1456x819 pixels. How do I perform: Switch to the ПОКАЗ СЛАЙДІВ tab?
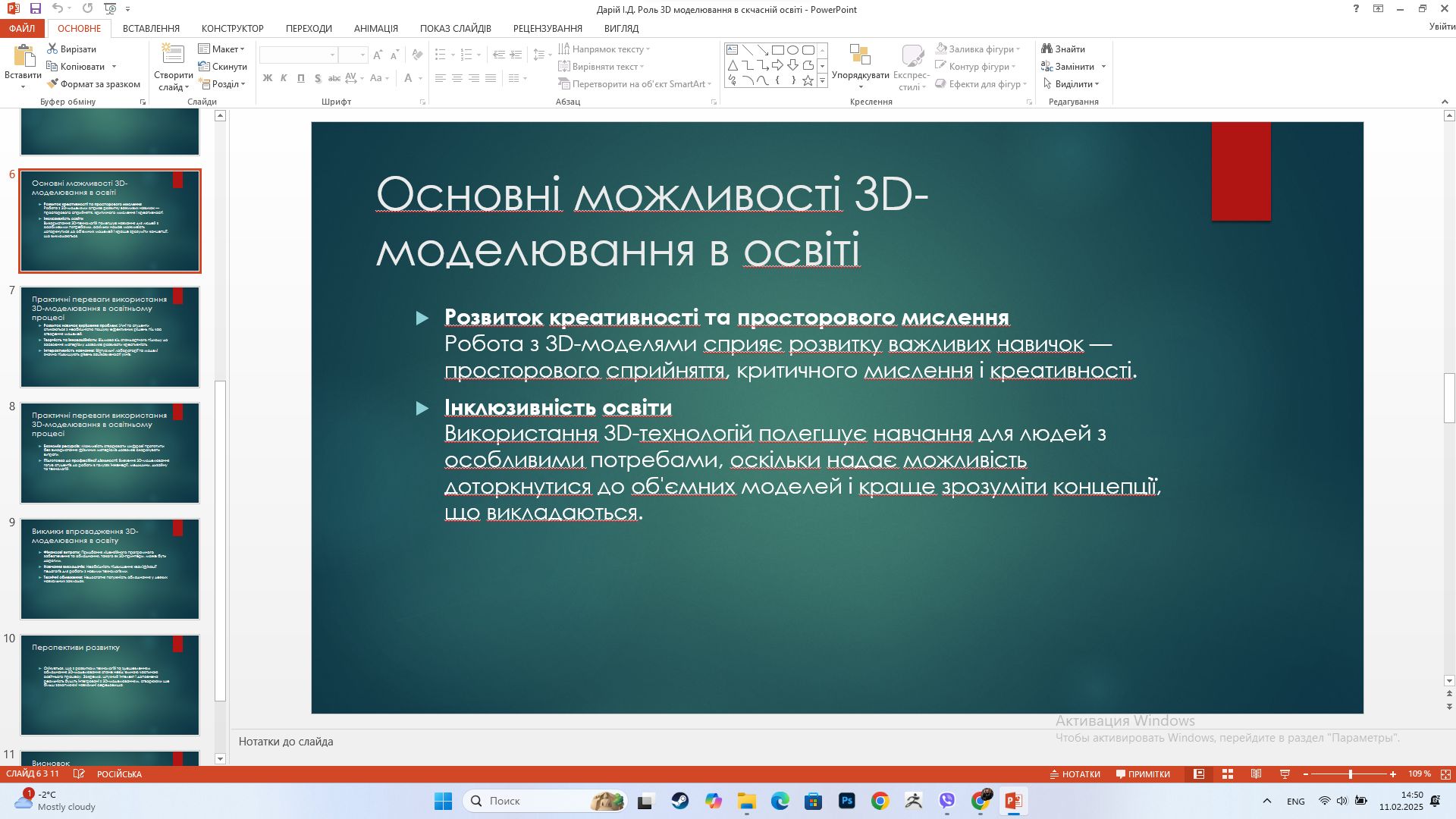455,29
